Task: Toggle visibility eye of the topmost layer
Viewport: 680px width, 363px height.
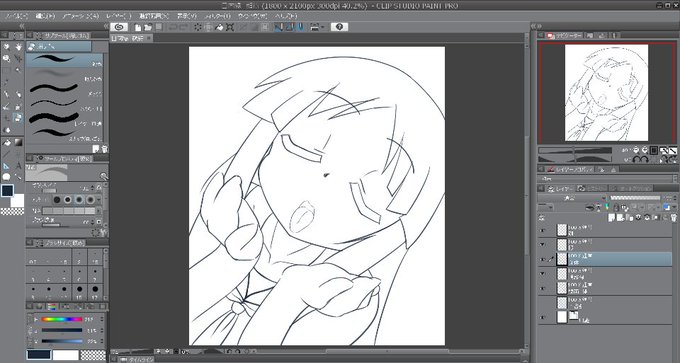Action: (x=543, y=230)
